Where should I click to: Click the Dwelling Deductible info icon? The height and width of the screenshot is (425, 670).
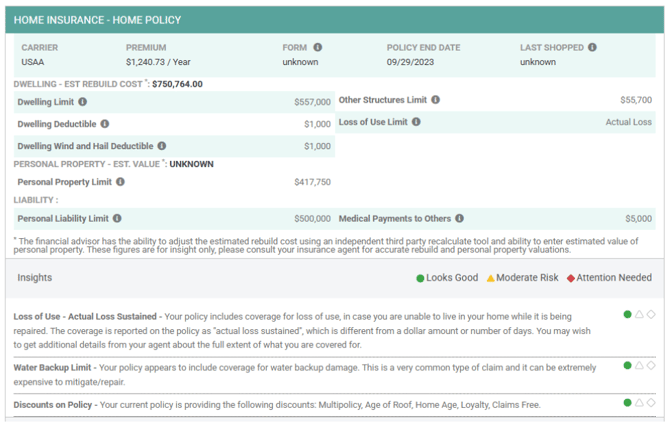105,124
